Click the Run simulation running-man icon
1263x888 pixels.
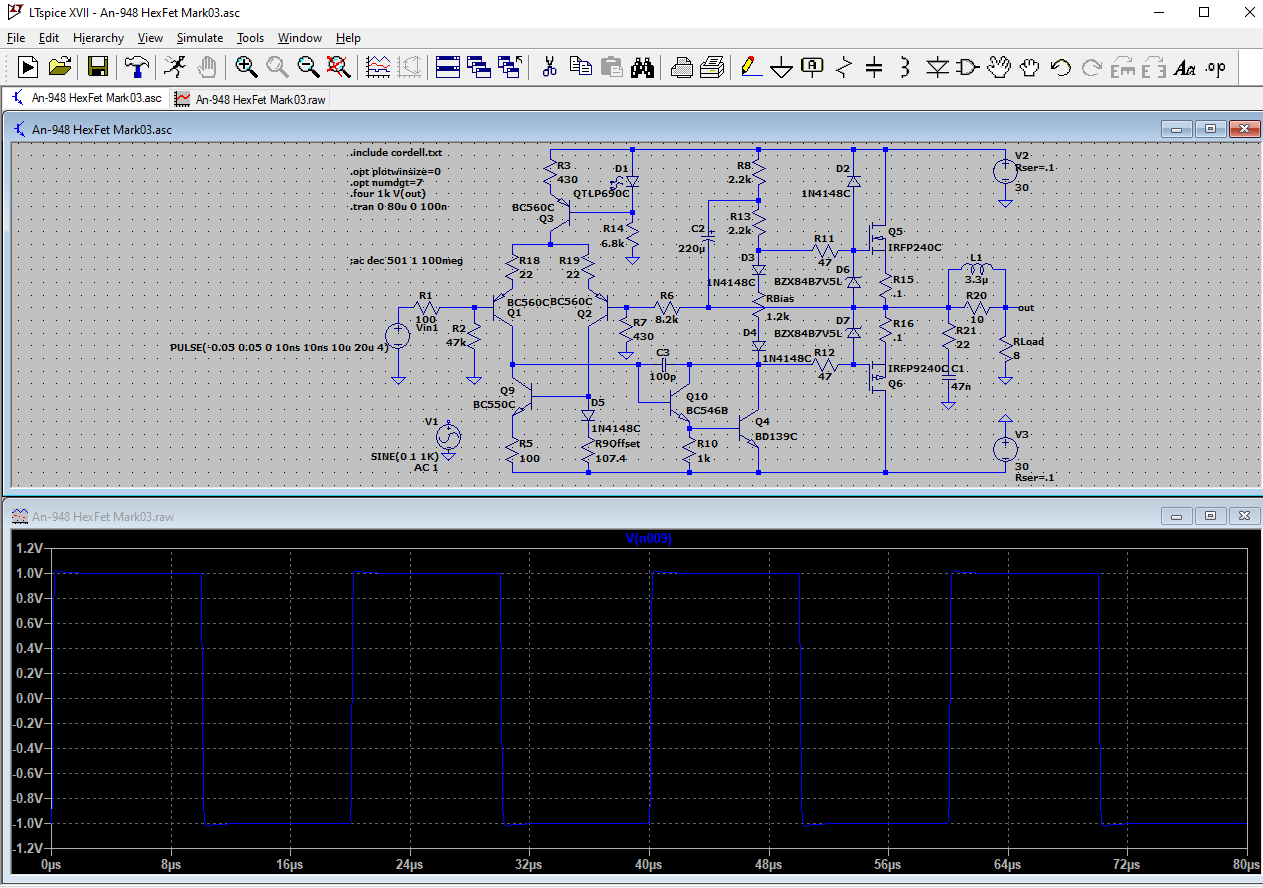(175, 67)
